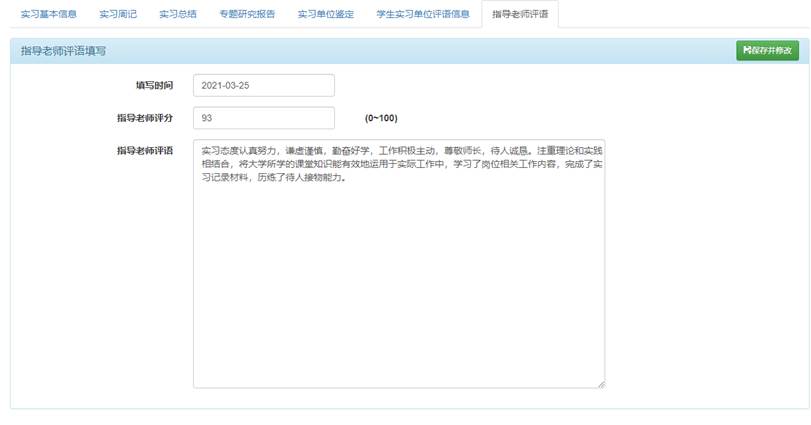Place cursor at start of 实习态度认真努力 text

(202, 150)
